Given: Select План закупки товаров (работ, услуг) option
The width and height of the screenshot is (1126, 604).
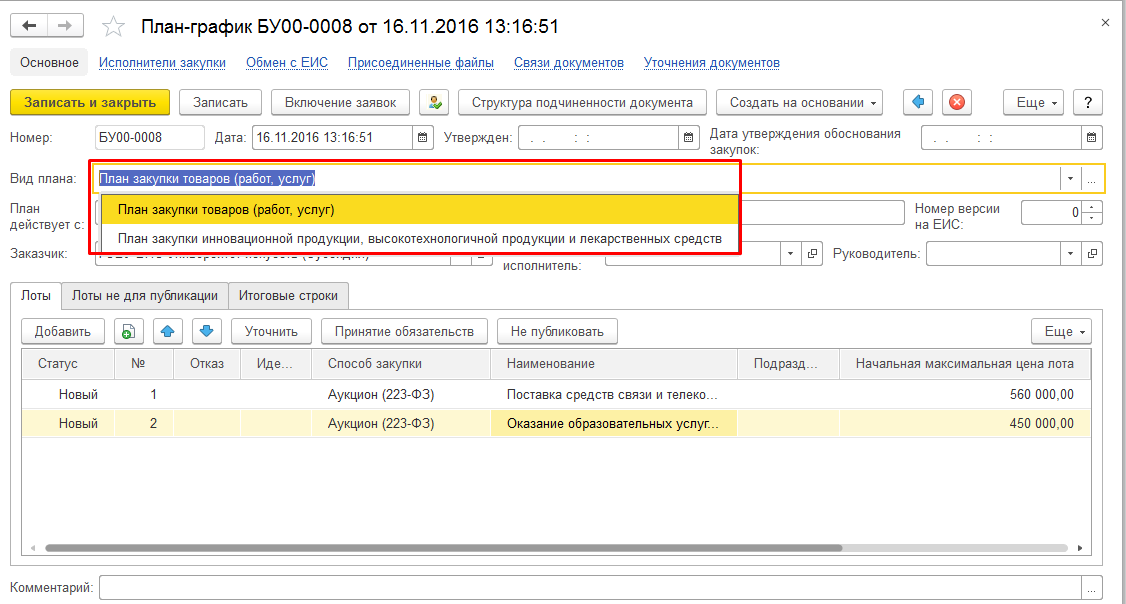Looking at the screenshot, I should tap(420, 210).
